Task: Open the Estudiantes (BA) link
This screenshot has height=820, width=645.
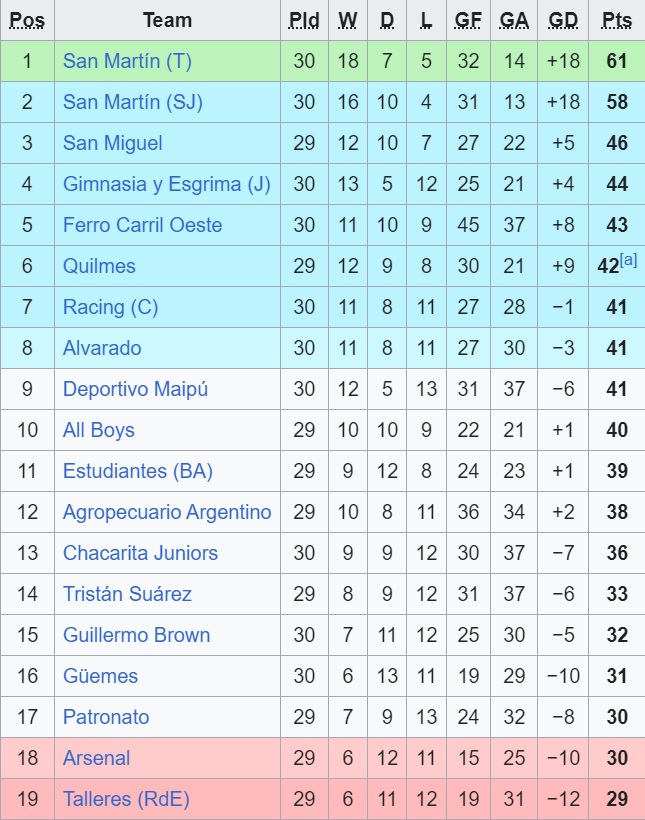Action: click(137, 471)
